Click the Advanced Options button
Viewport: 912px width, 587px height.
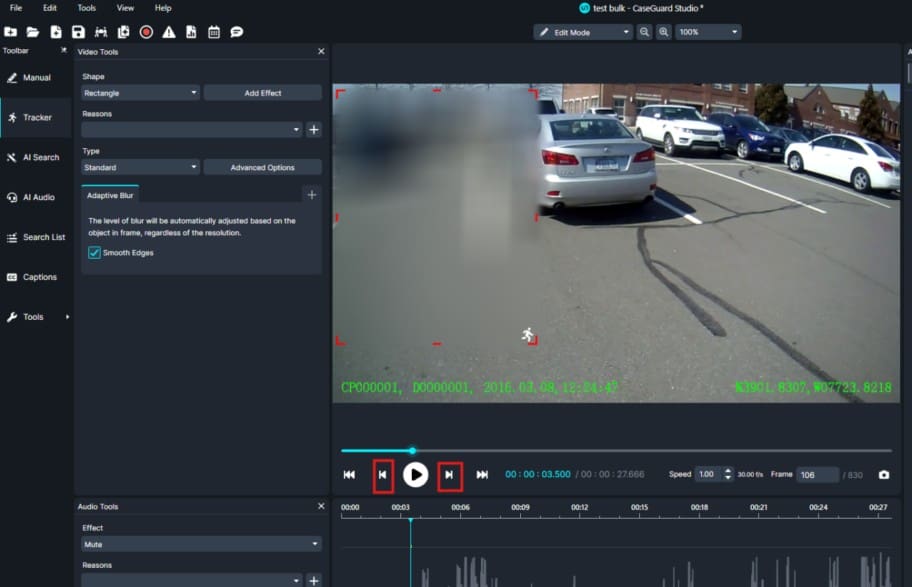pyautogui.click(x=262, y=168)
